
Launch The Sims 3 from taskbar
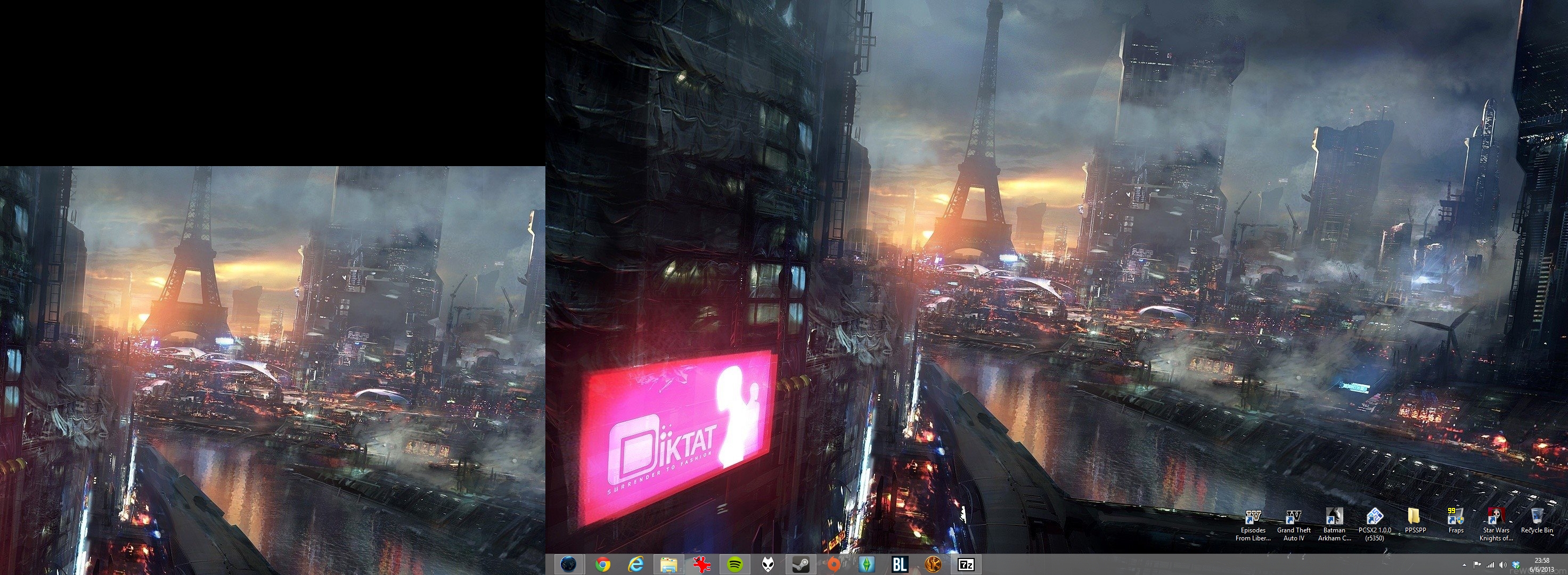click(x=867, y=565)
